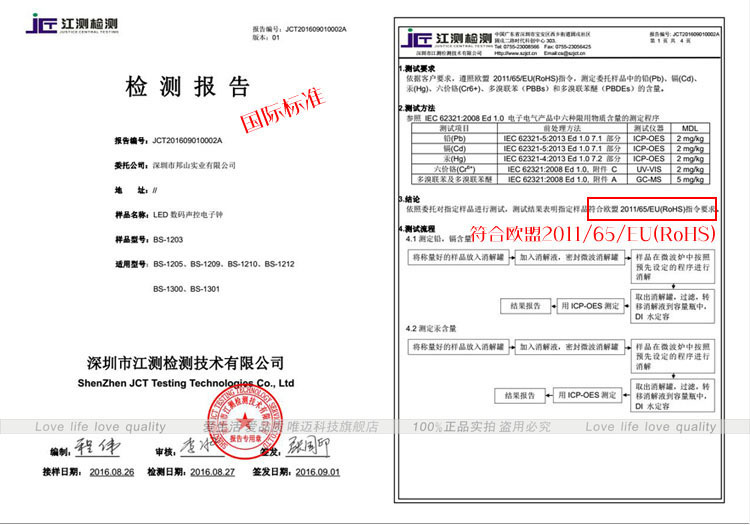This screenshot has height=525, width=750.
Task: Click the 检测报告 title heading
Action: pyautogui.click(x=188, y=87)
